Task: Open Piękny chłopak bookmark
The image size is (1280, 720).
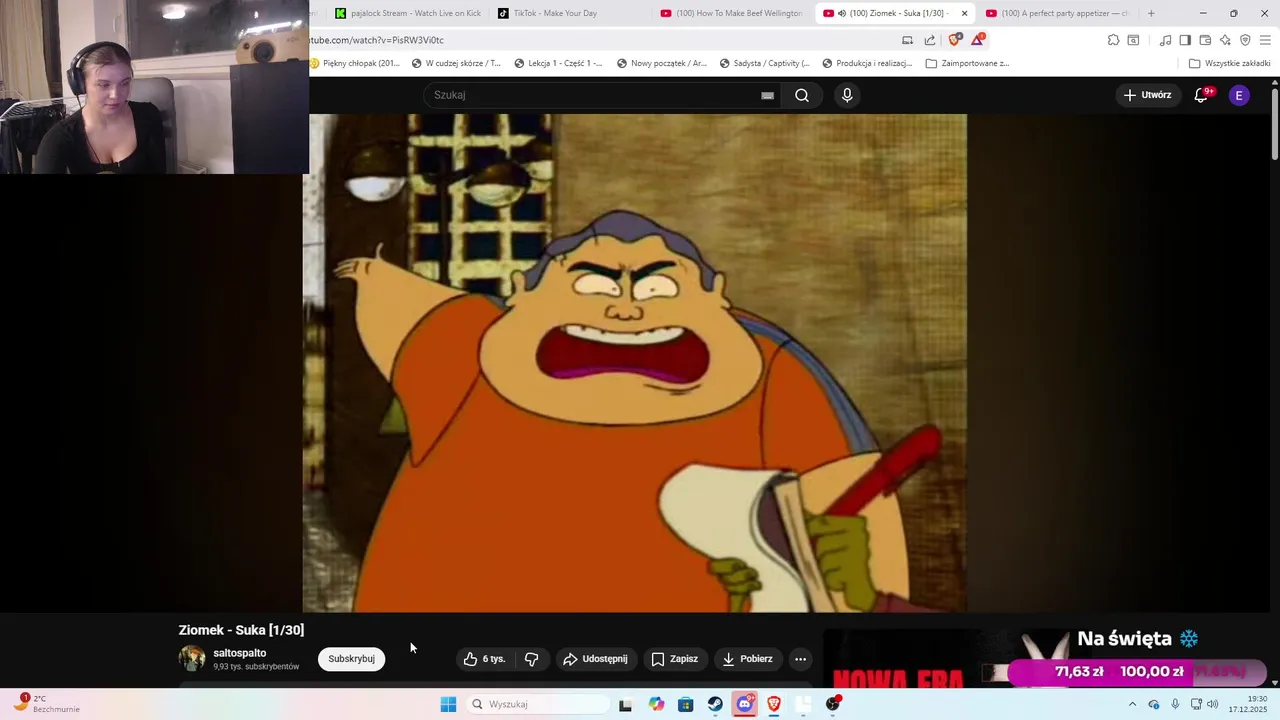Action: click(x=354, y=63)
